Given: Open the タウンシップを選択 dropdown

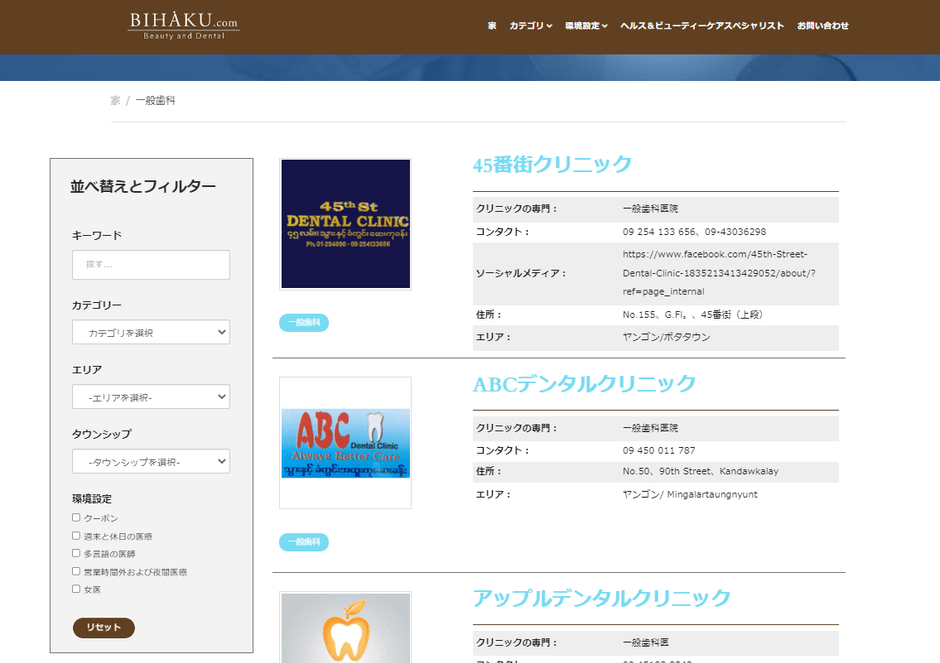Looking at the screenshot, I should (x=150, y=461).
